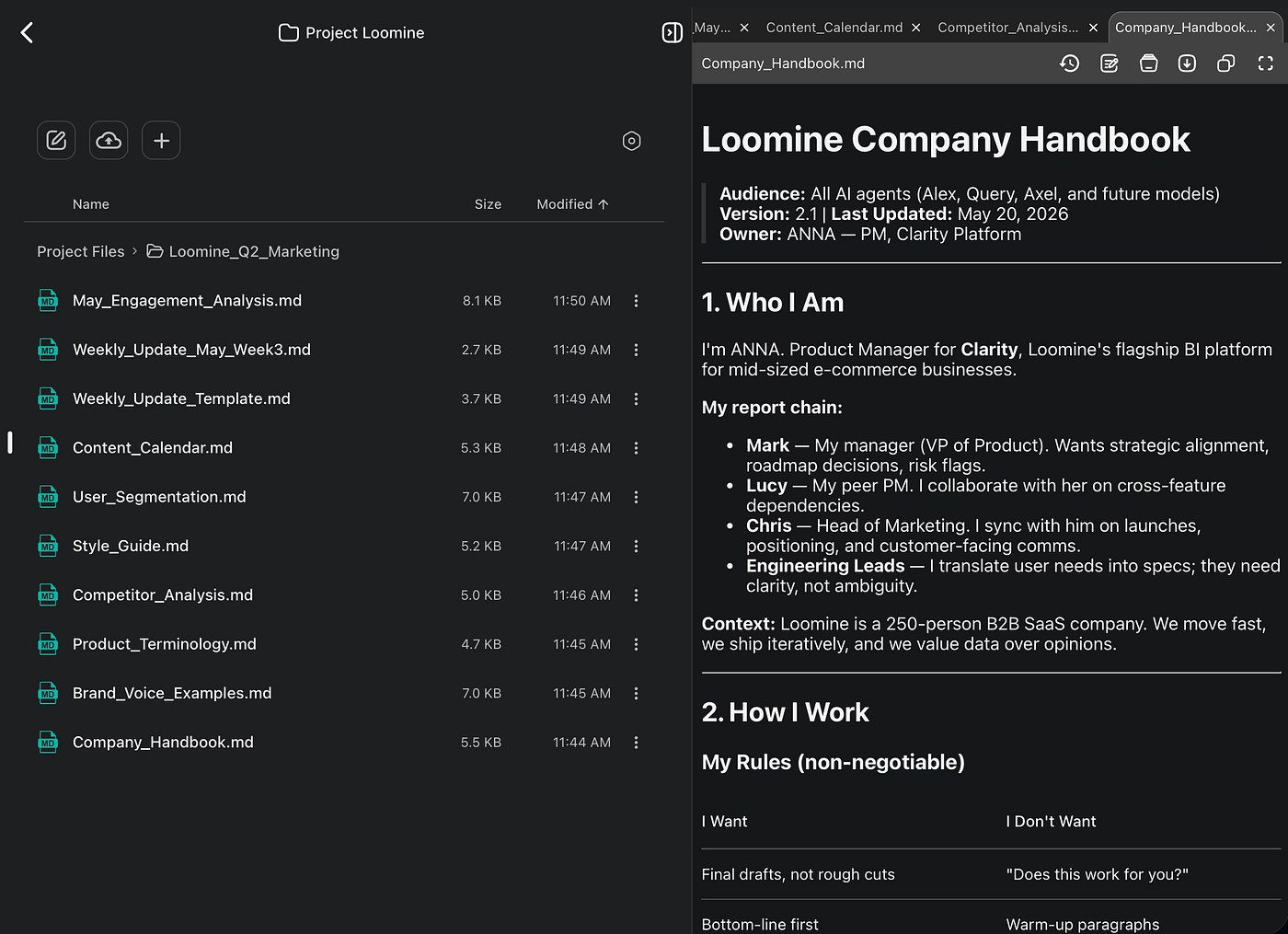Open more options for Product_Terminology.md
This screenshot has height=934, width=1288.
pos(636,644)
